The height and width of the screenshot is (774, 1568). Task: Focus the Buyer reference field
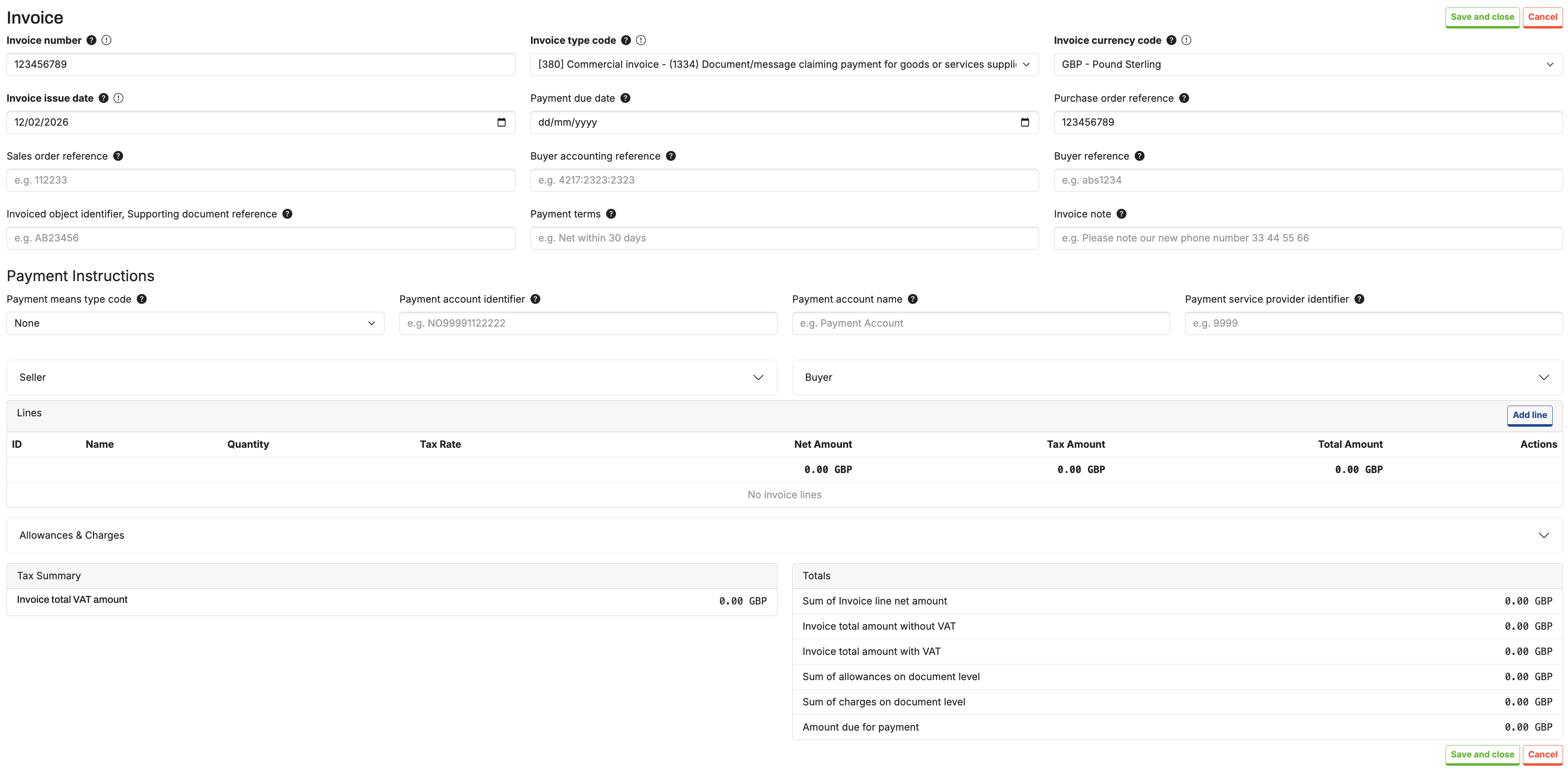[1308, 180]
